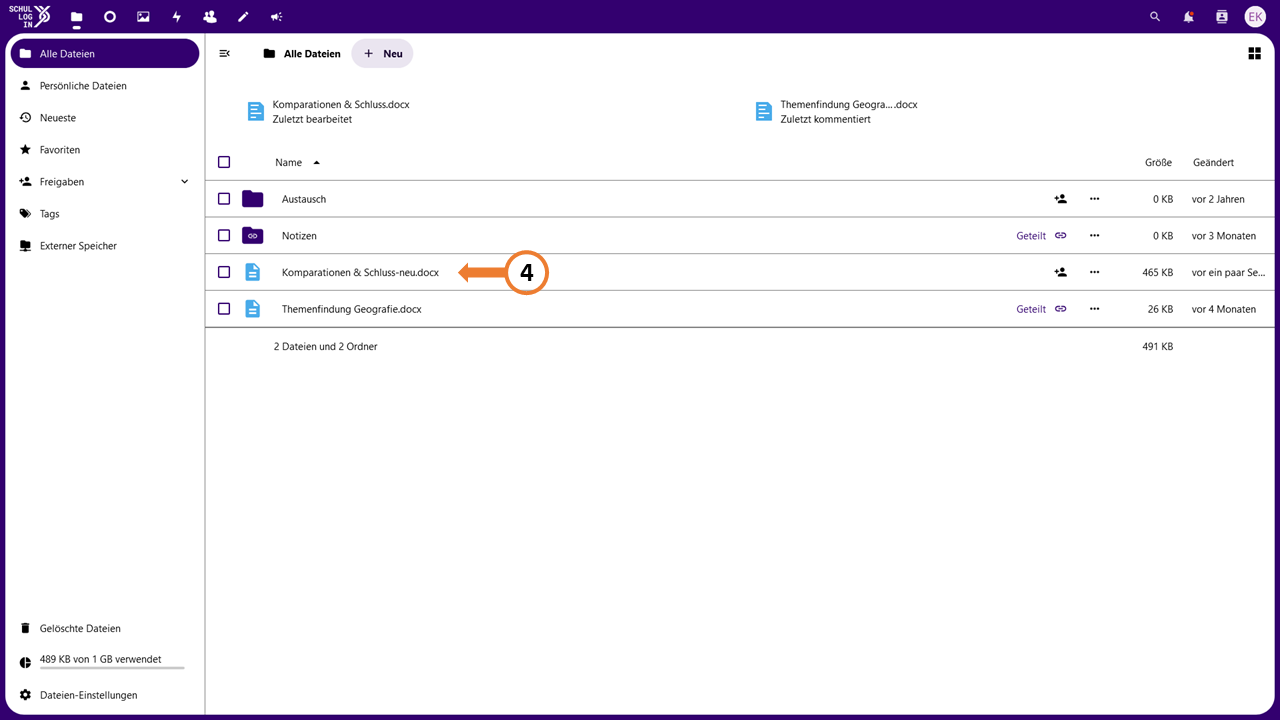Click the Neu button
1280x720 pixels.
(383, 54)
